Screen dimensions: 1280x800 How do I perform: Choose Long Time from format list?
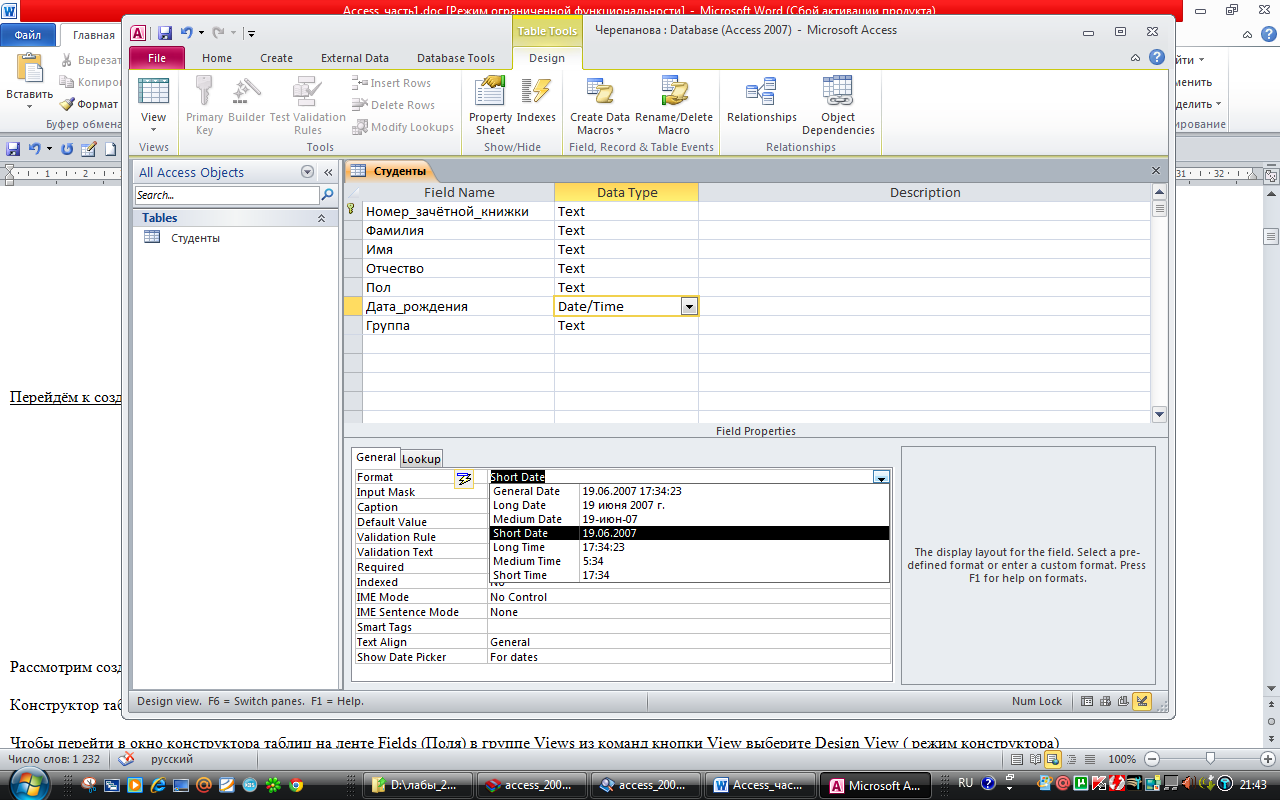pyautogui.click(x=689, y=547)
